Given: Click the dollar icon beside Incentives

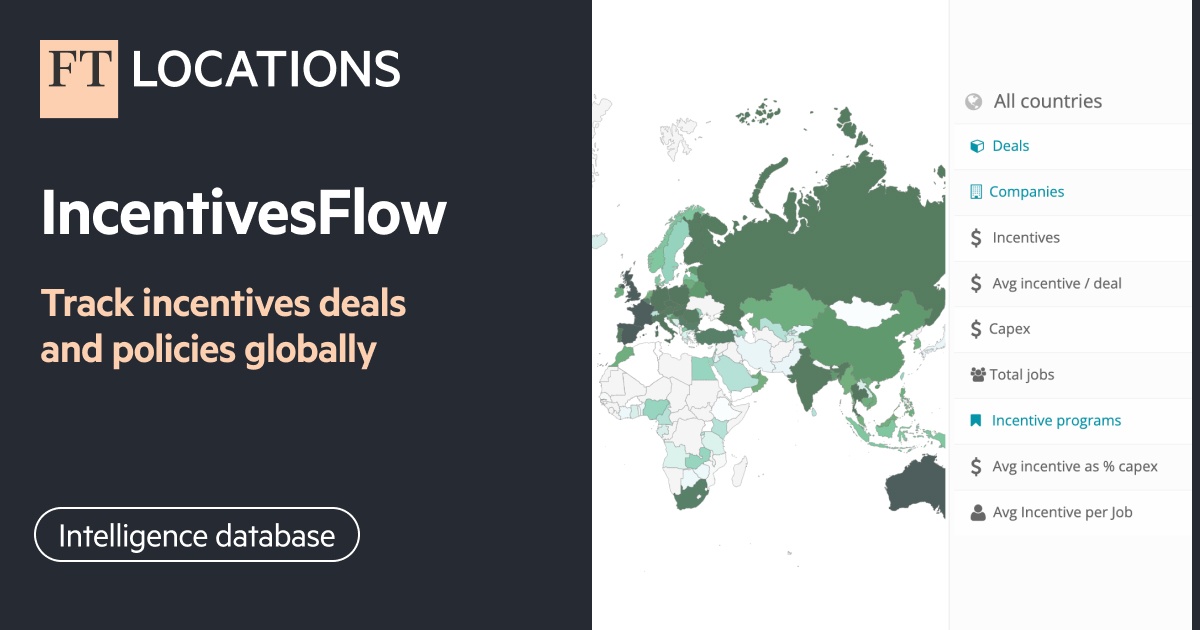Looking at the screenshot, I should point(974,237).
